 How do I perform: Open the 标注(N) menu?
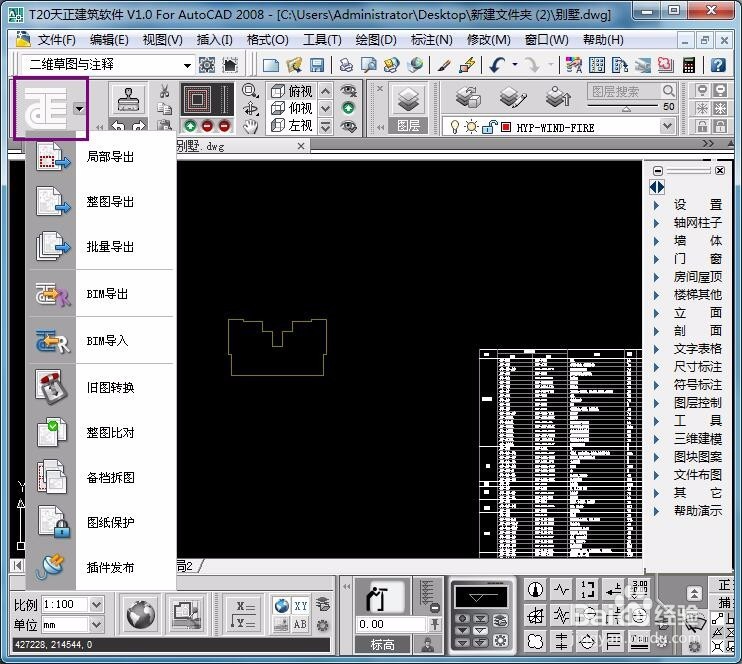(x=431, y=40)
